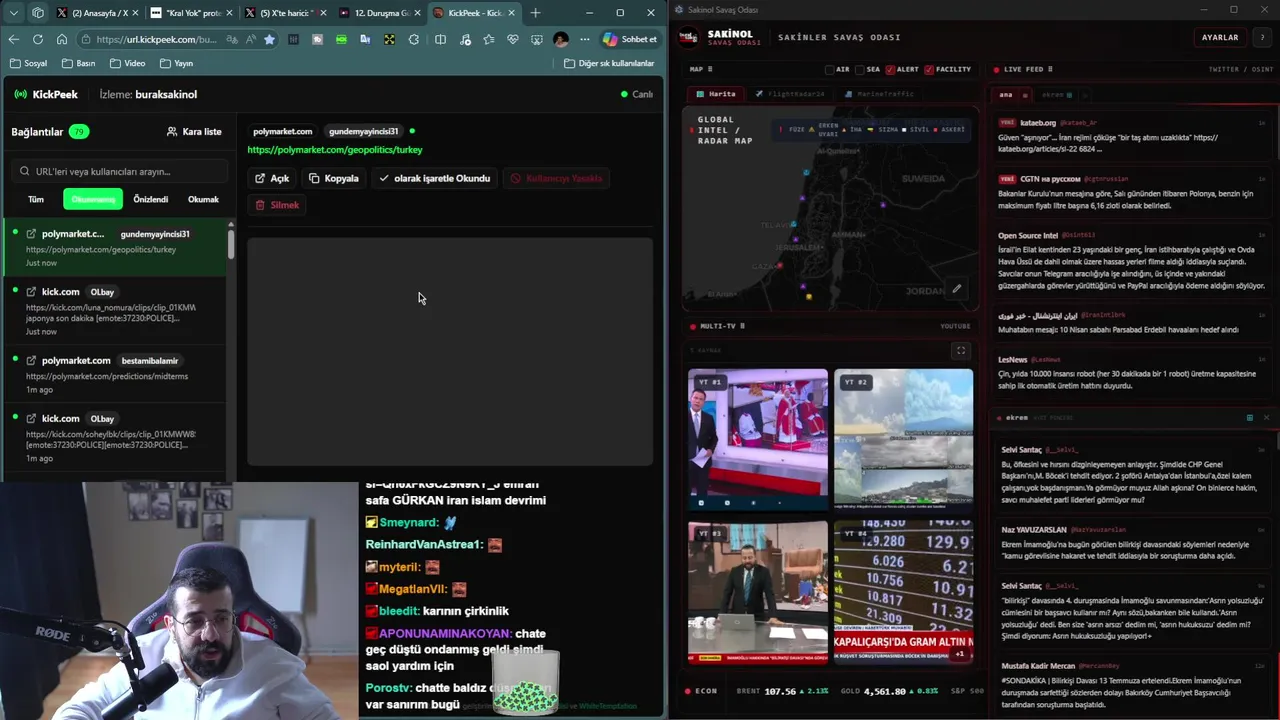Select the Tüm filter
The width and height of the screenshot is (1280, 720).
(36, 199)
